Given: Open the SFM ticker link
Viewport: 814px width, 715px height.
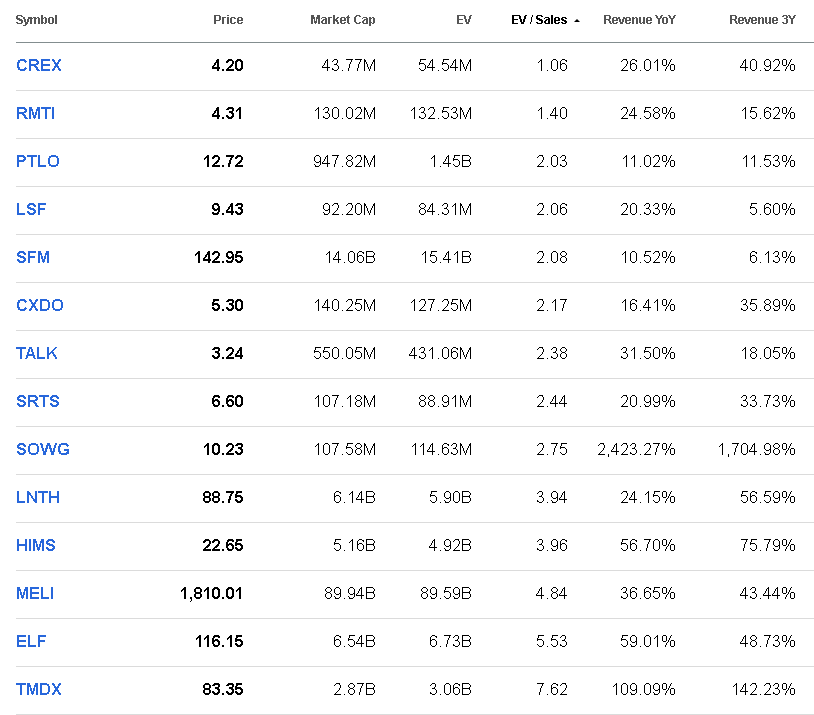Looking at the screenshot, I should tap(33, 257).
